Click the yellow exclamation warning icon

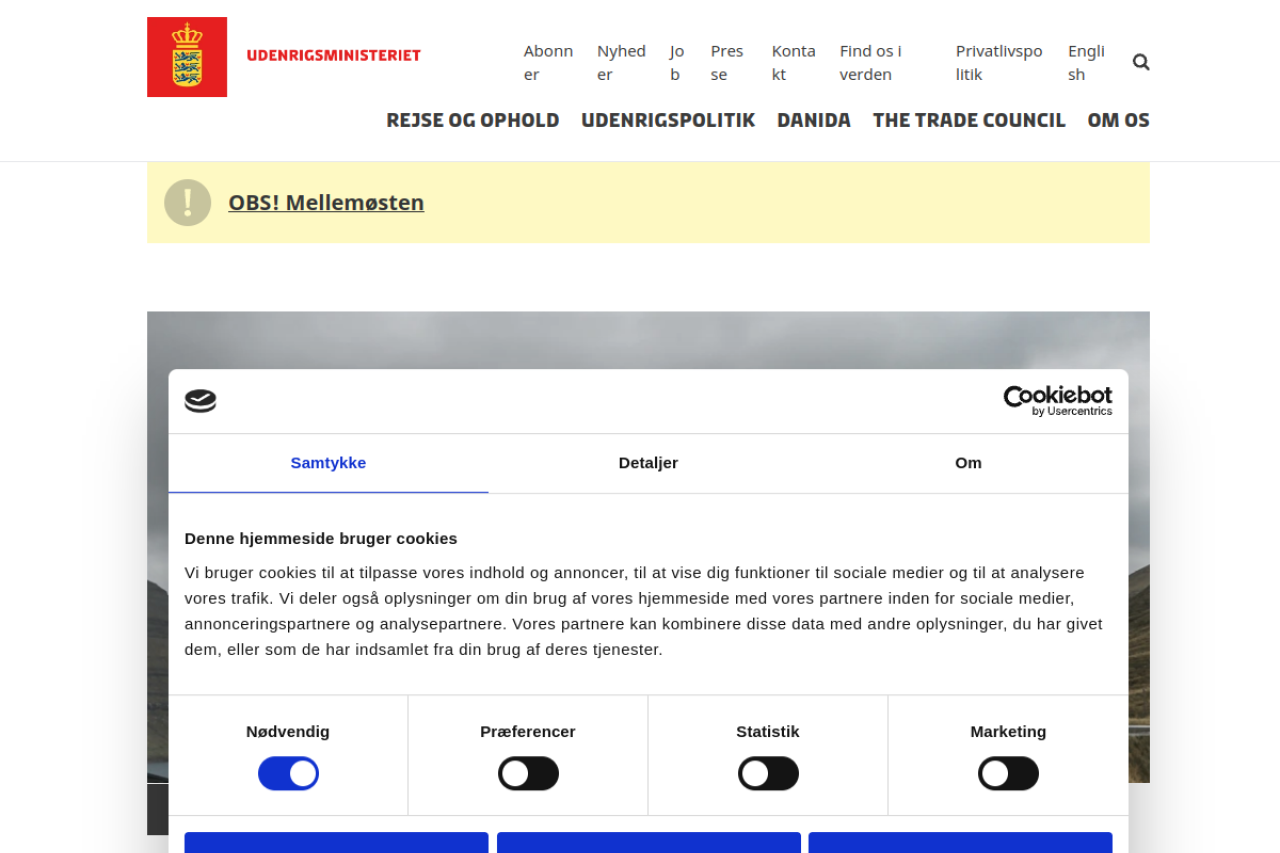188,203
